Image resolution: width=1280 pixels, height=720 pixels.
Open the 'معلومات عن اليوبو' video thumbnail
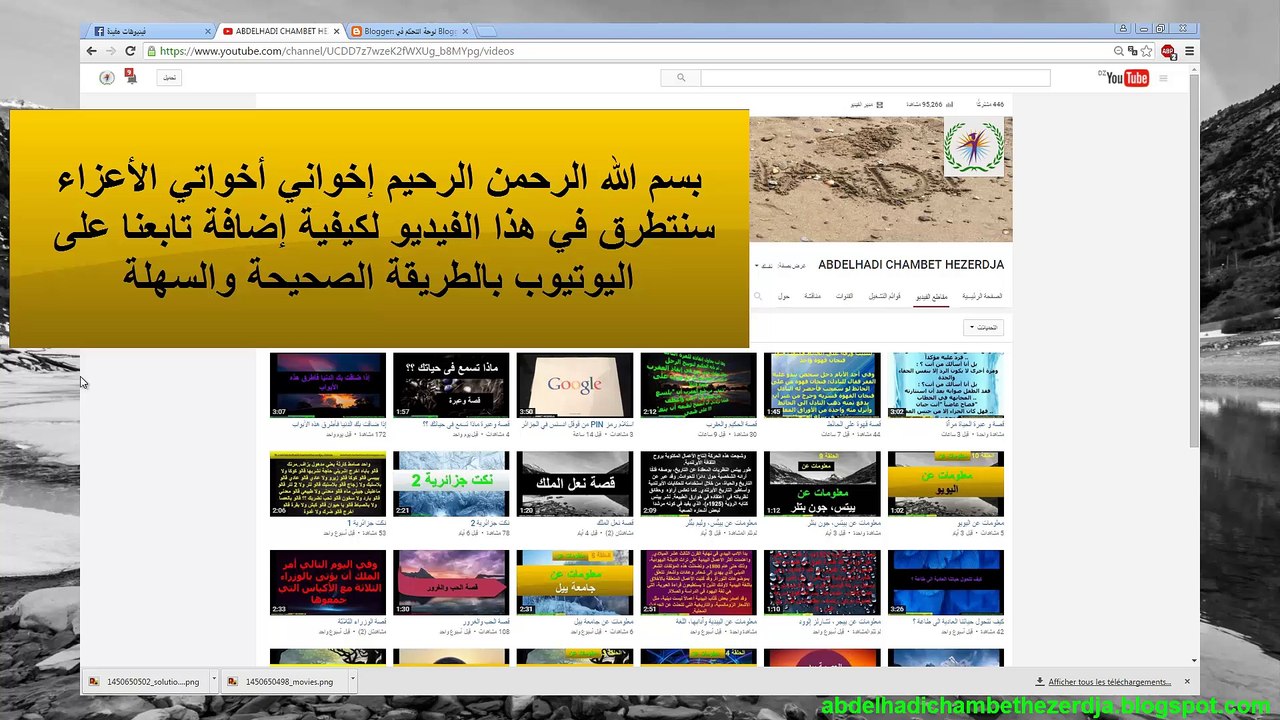coord(946,484)
